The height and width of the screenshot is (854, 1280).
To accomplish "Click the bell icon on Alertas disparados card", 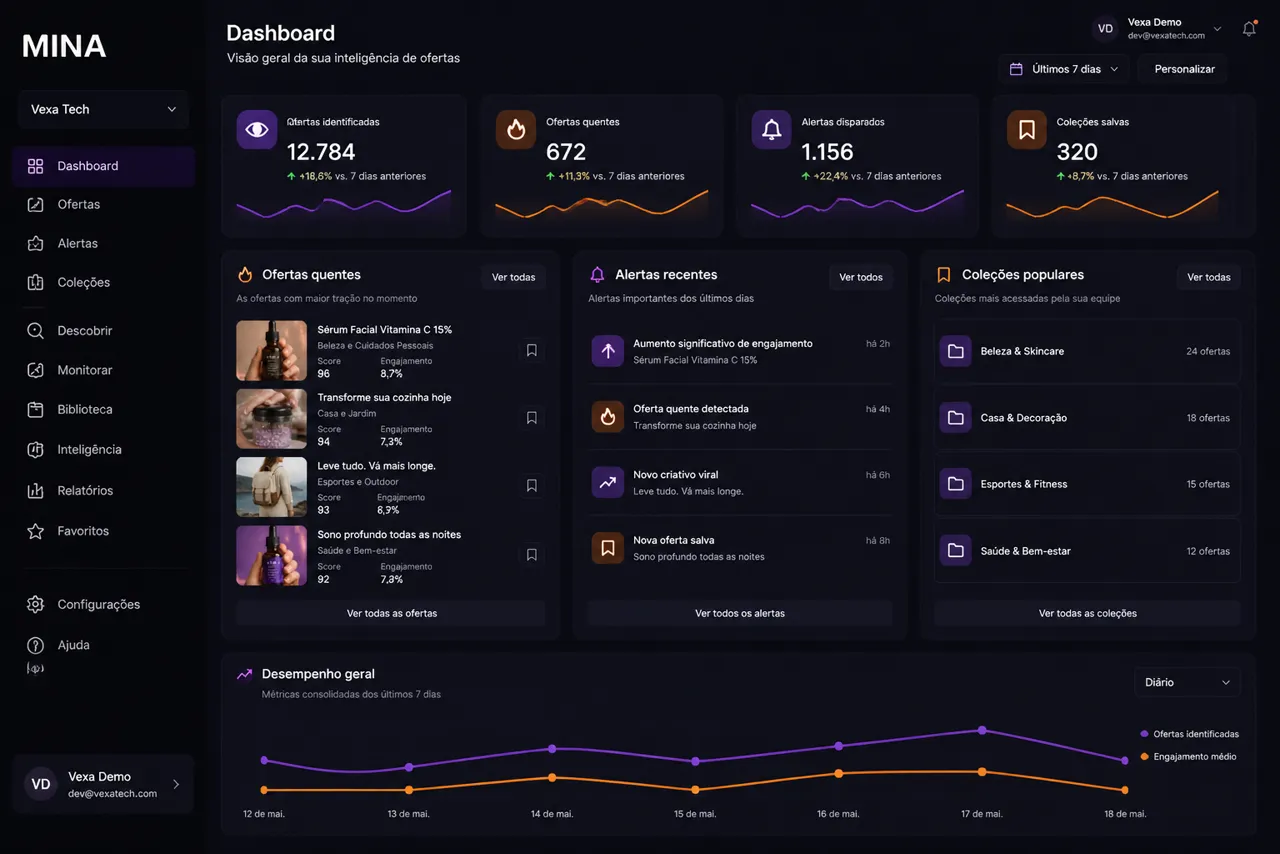I will tap(771, 130).
